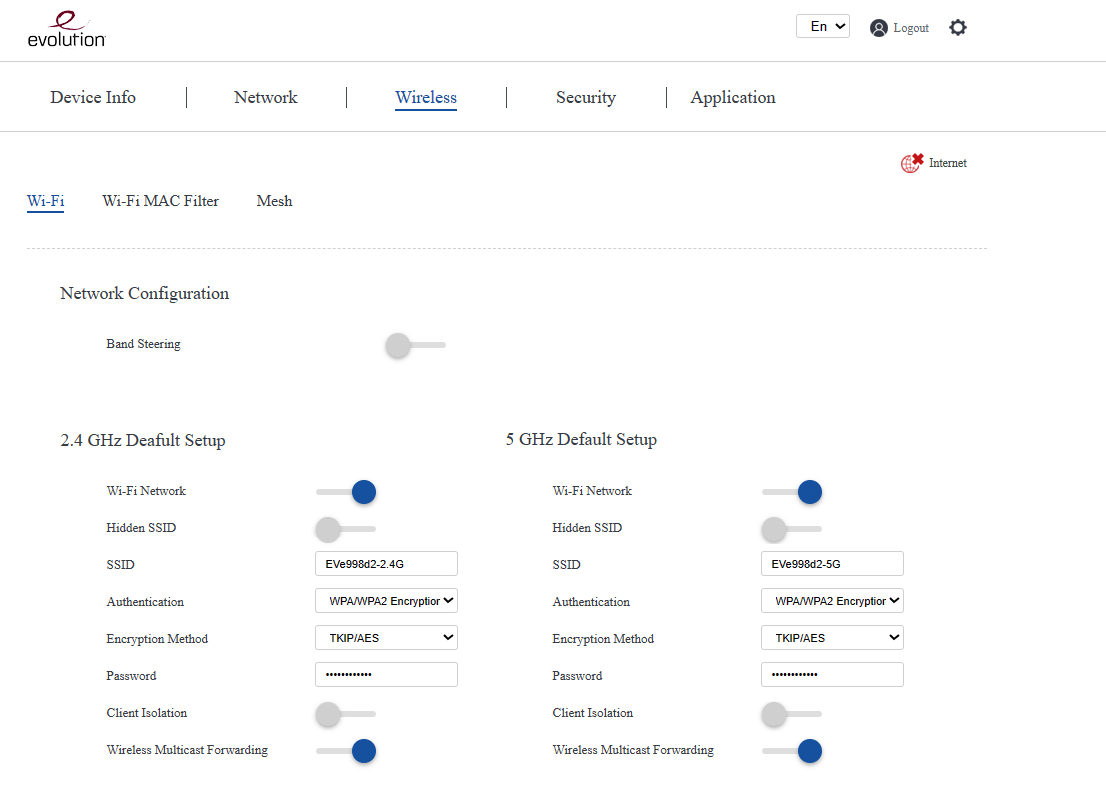1106x796 pixels.
Task: Click the 2.4 GHz SSID input field
Action: [x=386, y=564]
